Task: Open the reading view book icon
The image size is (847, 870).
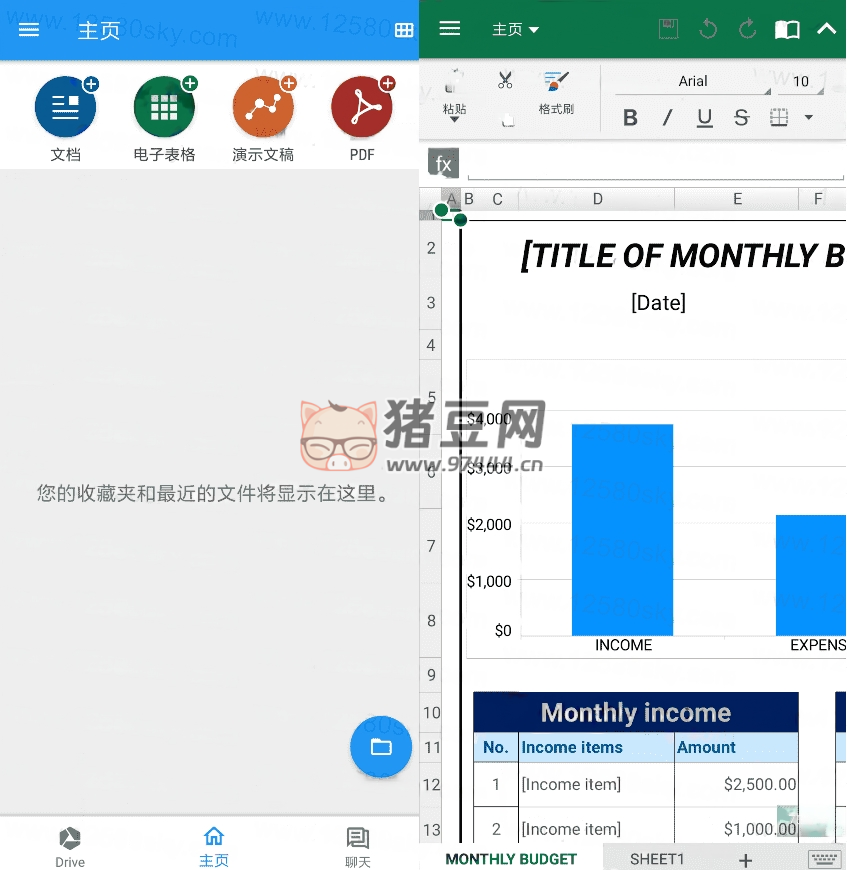Action: (787, 29)
